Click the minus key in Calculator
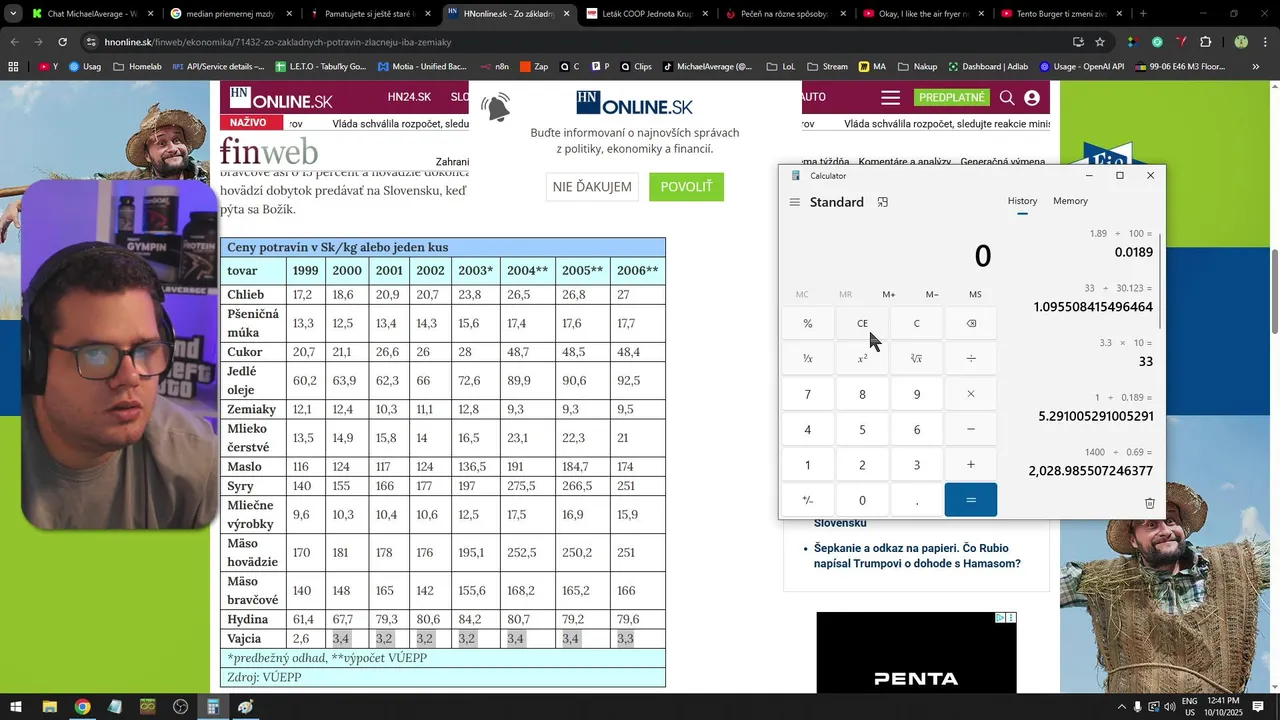Screen dimensions: 1280x720 point(971,429)
